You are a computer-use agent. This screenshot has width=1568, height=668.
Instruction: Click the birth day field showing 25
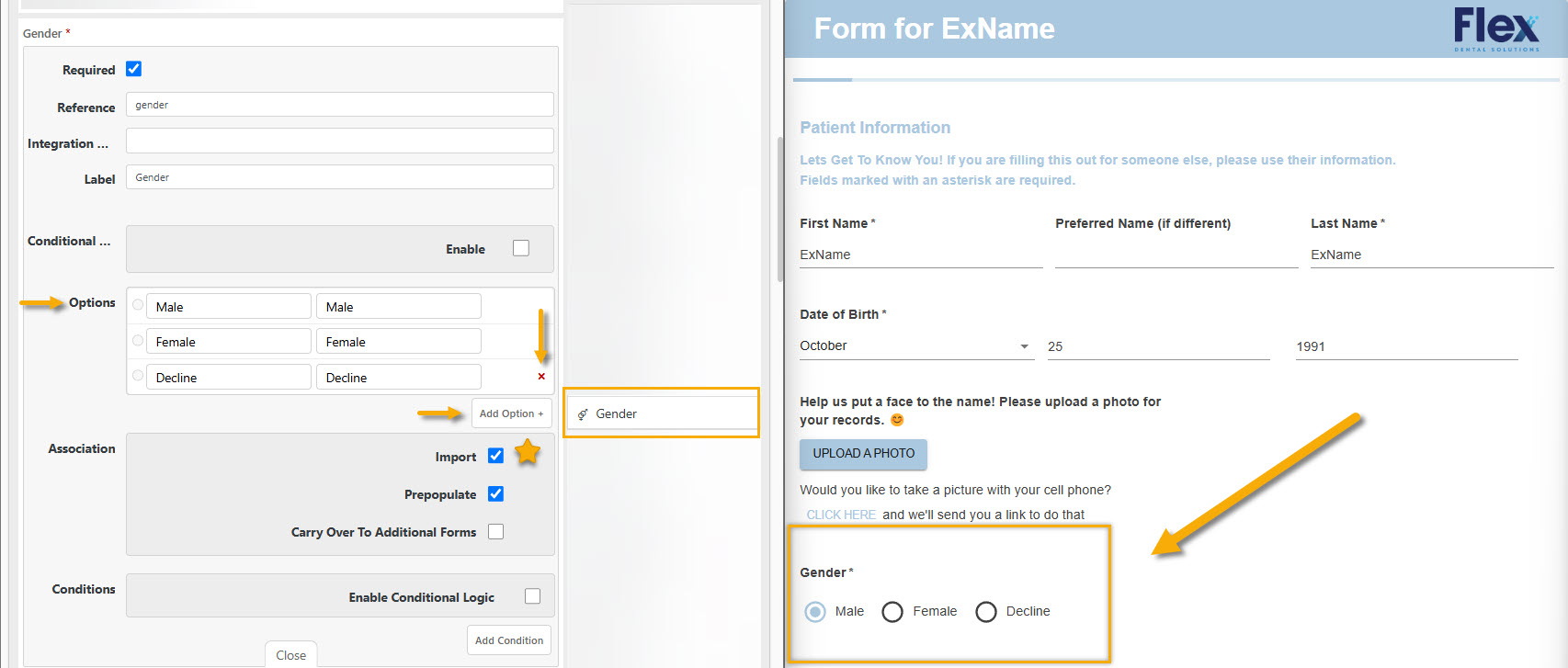pyautogui.click(x=1158, y=347)
